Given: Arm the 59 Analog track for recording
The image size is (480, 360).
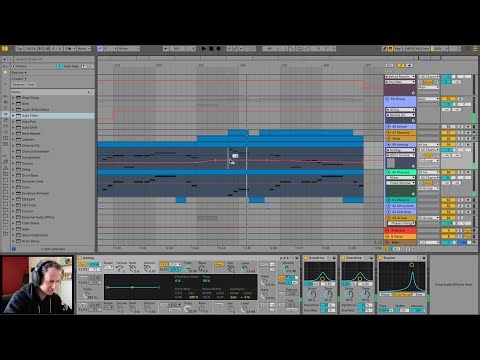Looking at the screenshot, I should point(468,145).
